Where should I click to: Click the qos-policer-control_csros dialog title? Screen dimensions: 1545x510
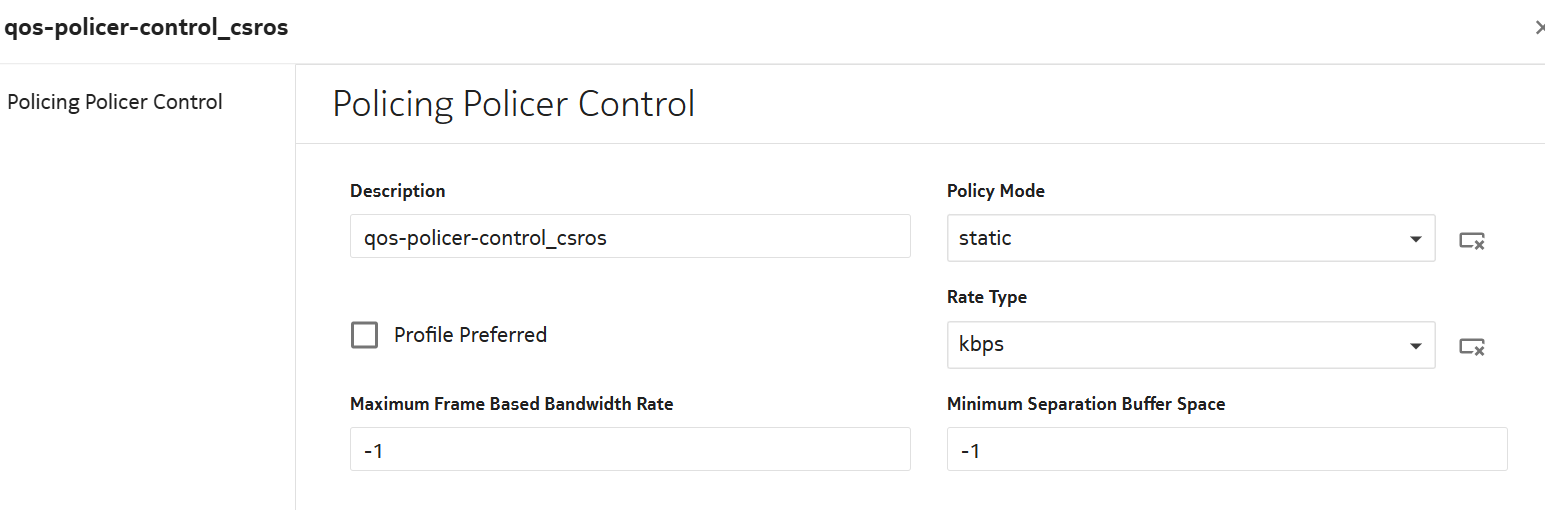point(147,28)
